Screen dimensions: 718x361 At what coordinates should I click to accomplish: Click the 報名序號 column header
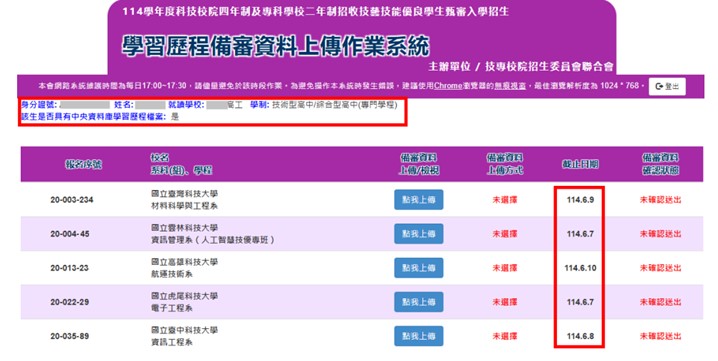click(x=83, y=164)
